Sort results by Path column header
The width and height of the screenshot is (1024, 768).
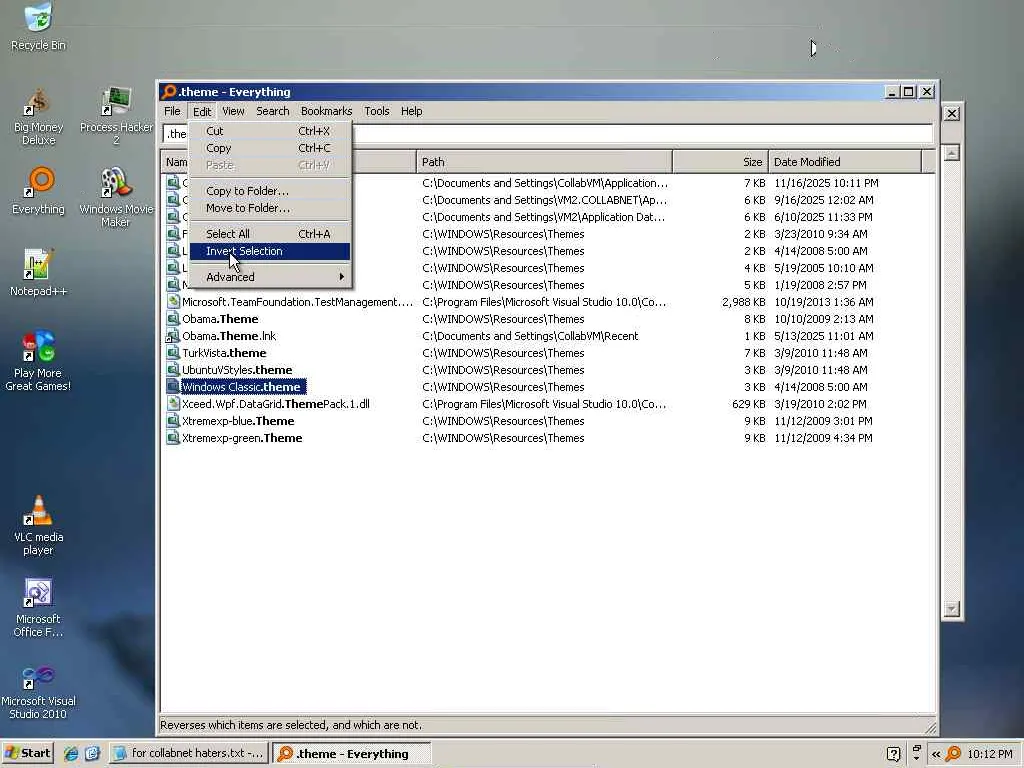[x=544, y=162]
